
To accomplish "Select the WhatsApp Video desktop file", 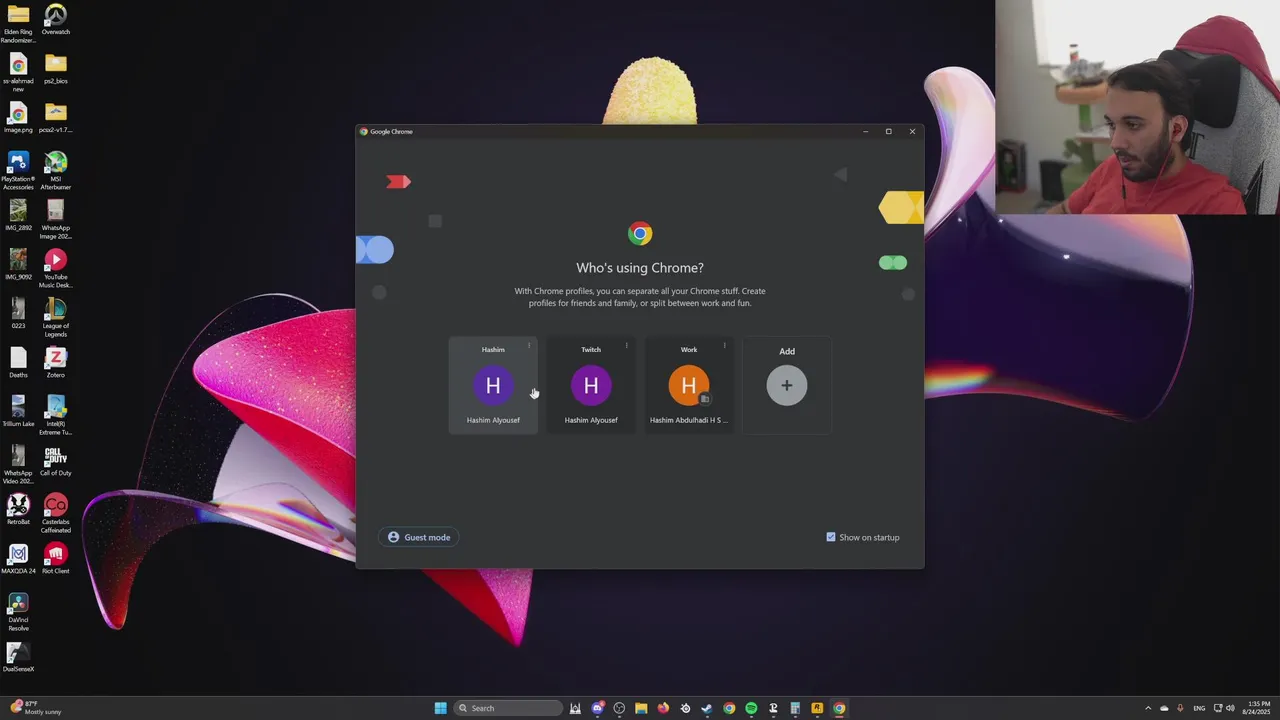I will tap(18, 465).
